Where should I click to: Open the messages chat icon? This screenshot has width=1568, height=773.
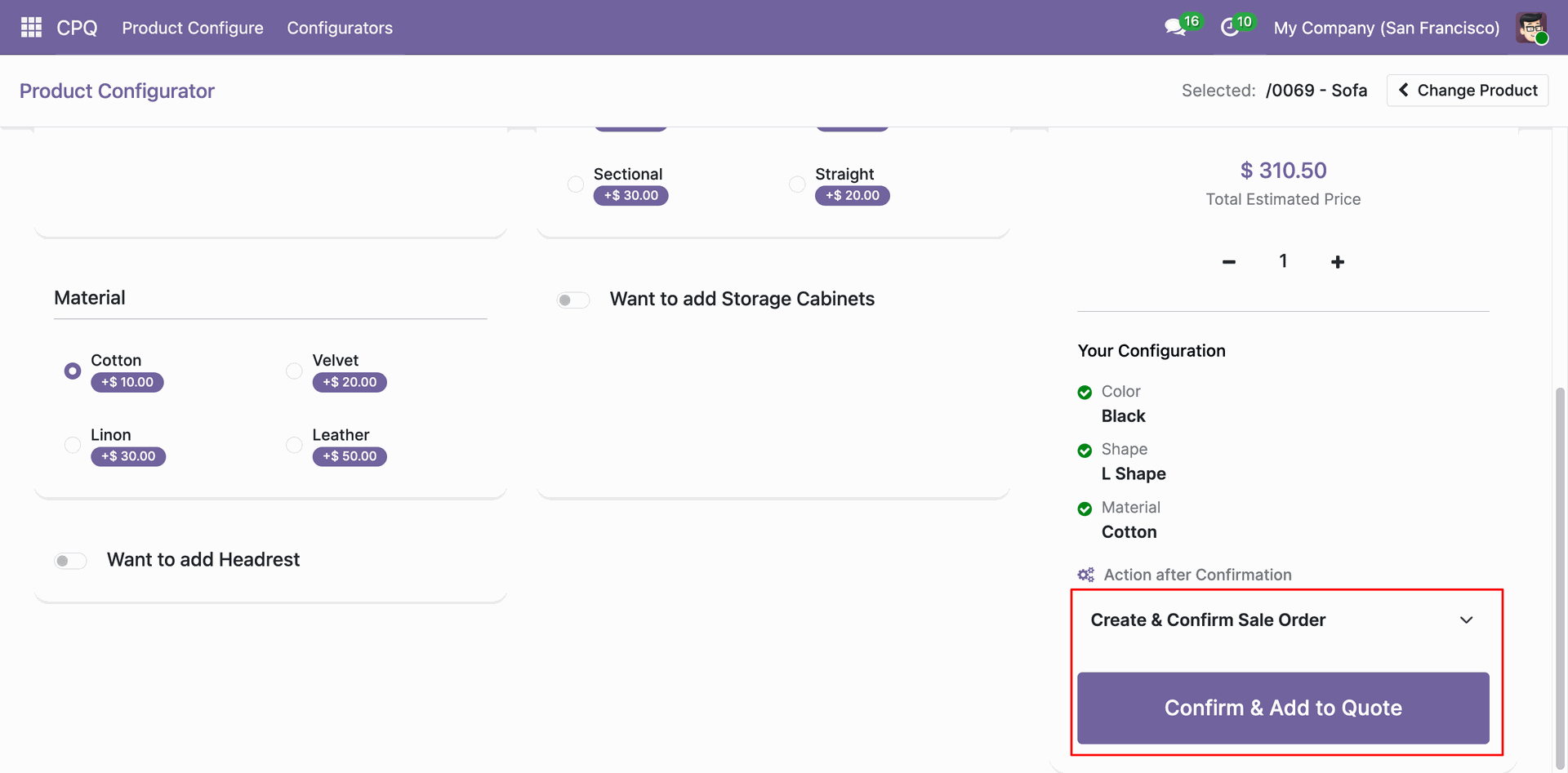[1175, 28]
